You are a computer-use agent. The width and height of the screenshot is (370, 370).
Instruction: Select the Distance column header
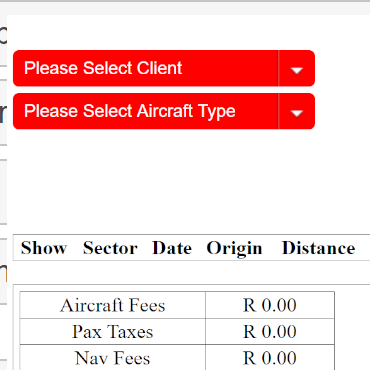pyautogui.click(x=319, y=248)
